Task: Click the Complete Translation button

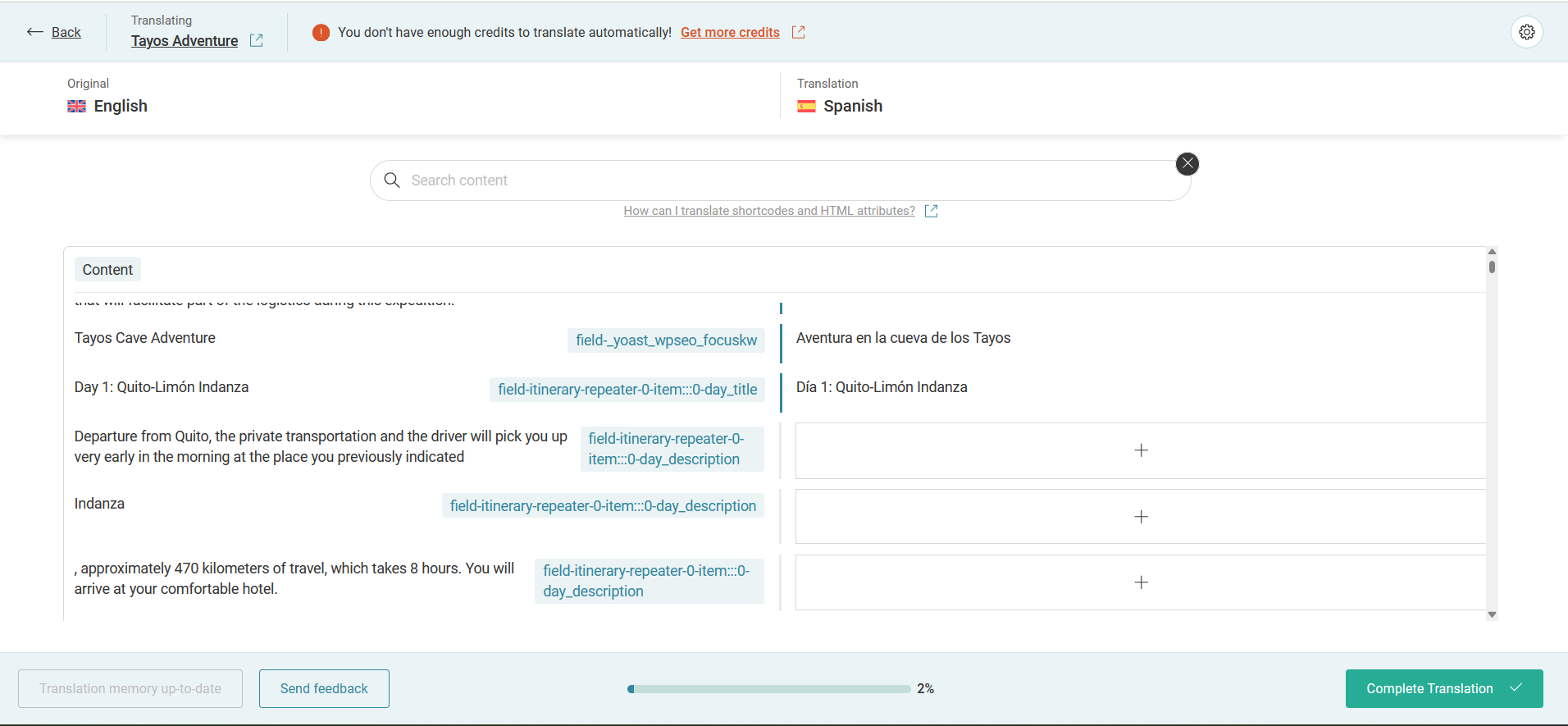Action: tap(1429, 689)
